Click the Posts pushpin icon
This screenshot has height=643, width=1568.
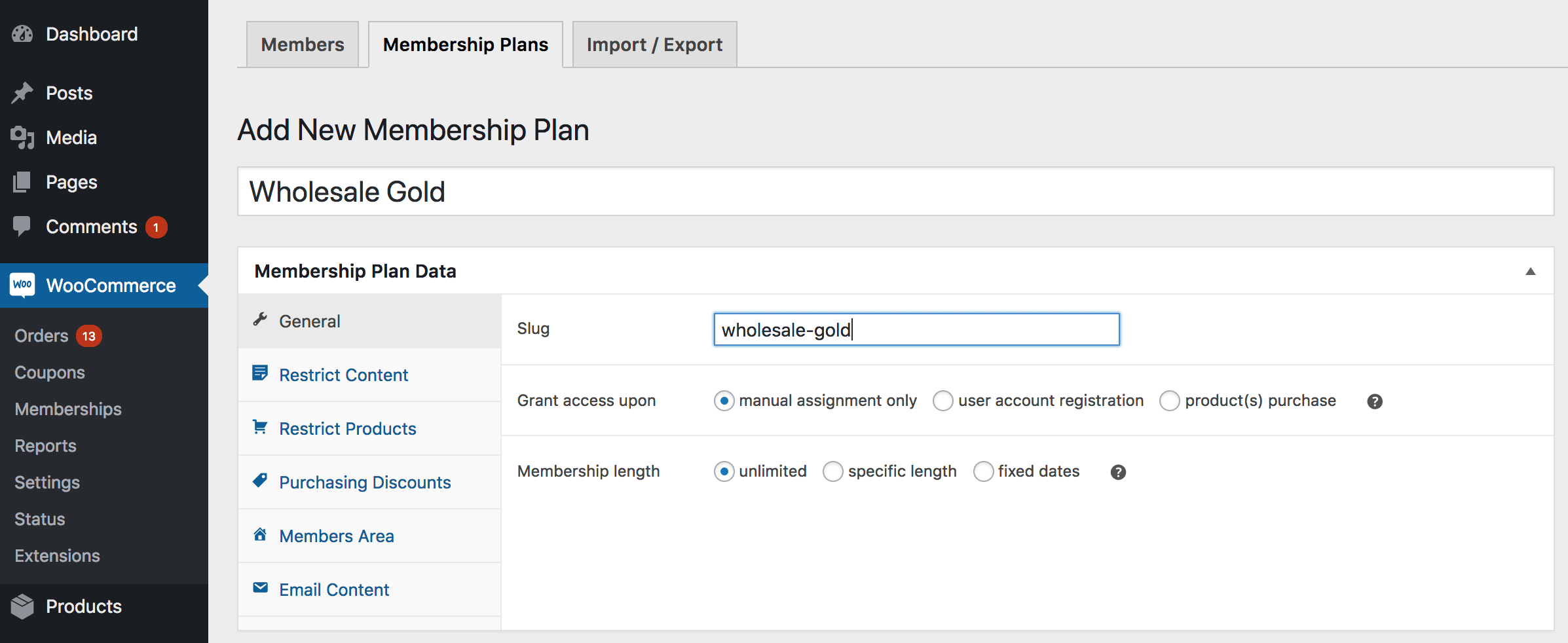[22, 93]
